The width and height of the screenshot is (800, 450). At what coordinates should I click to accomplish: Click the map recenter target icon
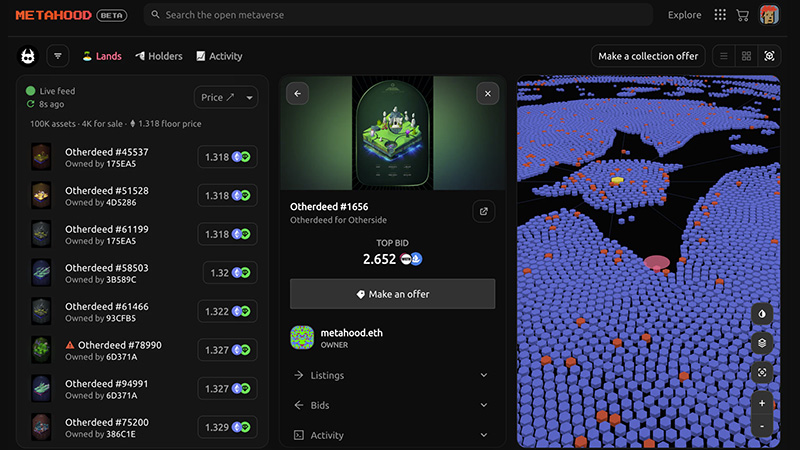coord(762,372)
